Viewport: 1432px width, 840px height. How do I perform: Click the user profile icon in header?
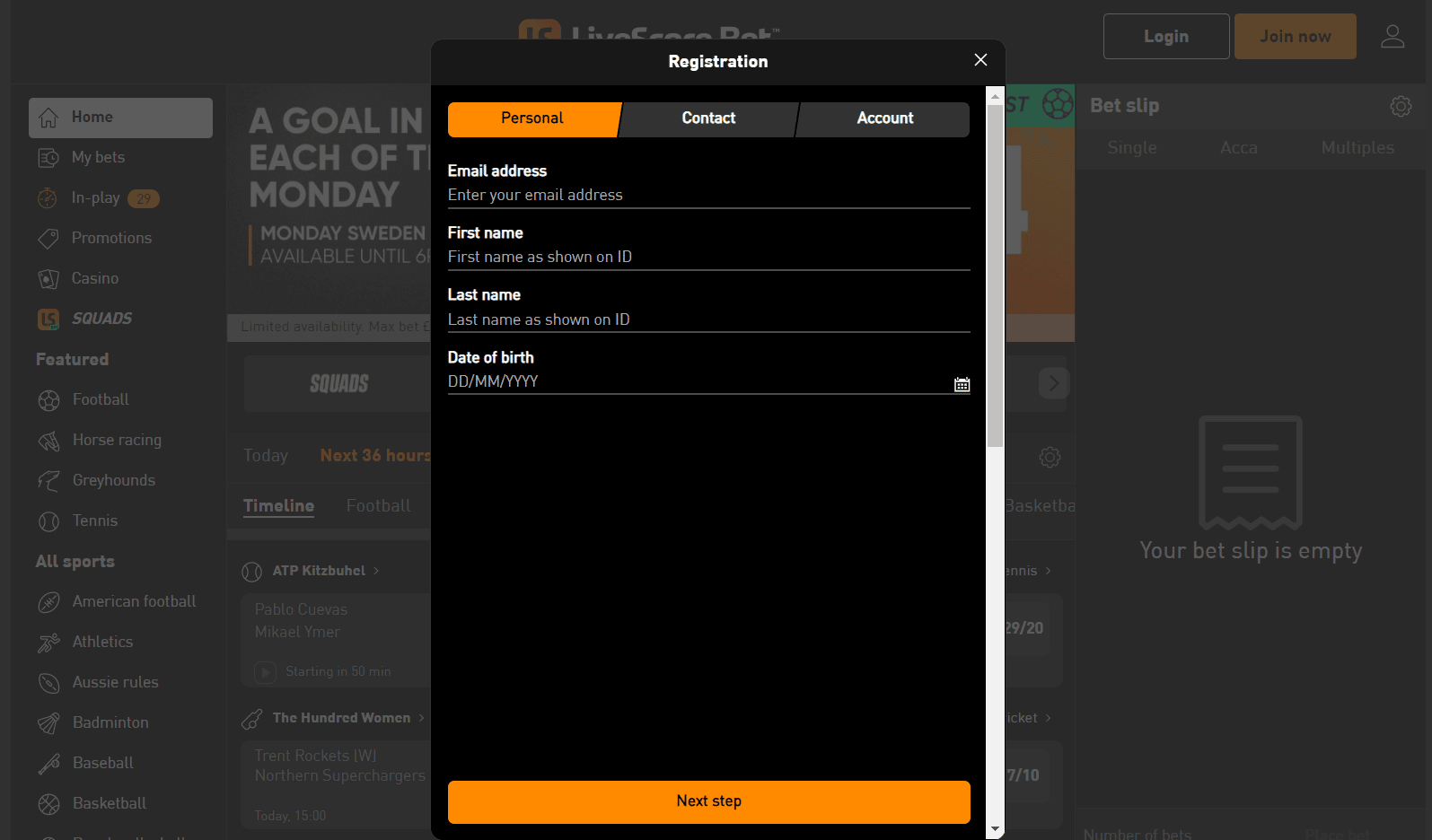[1392, 37]
